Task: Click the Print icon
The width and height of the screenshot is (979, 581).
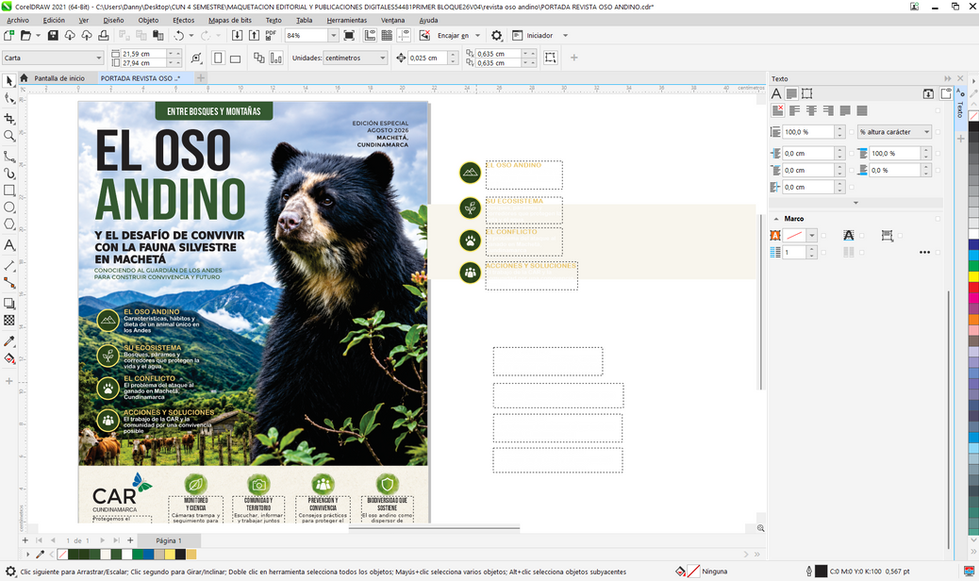Action: click(x=104, y=36)
